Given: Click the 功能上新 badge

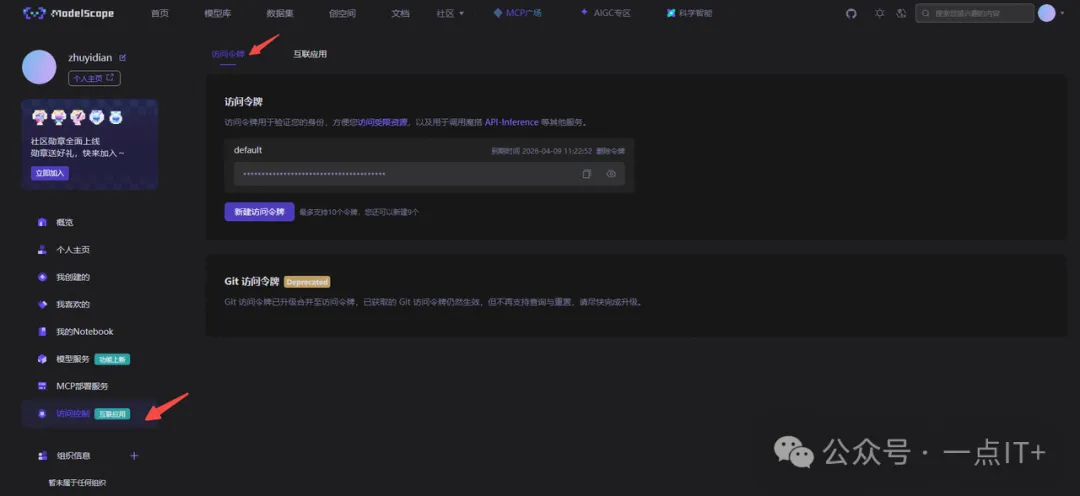Looking at the screenshot, I should (x=113, y=359).
